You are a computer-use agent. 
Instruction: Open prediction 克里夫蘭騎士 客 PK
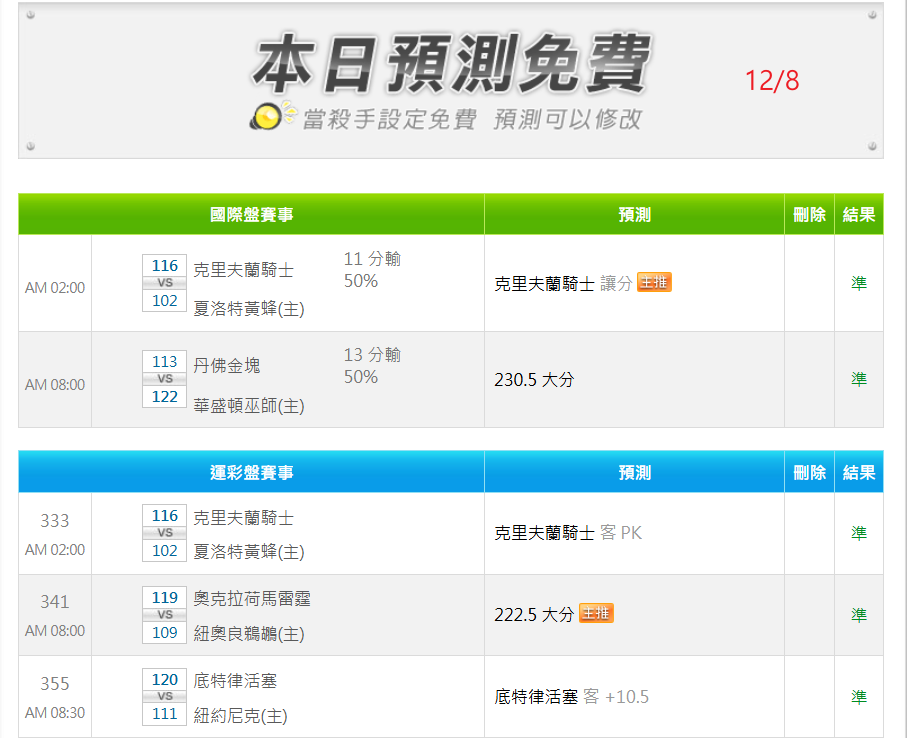(568, 533)
